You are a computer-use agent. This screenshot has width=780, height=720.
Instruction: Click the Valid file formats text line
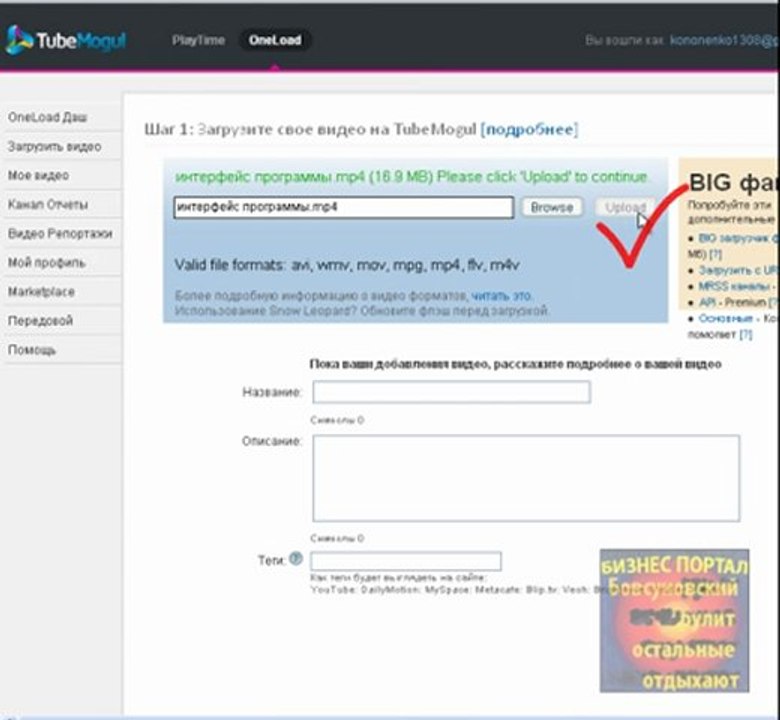347,265
